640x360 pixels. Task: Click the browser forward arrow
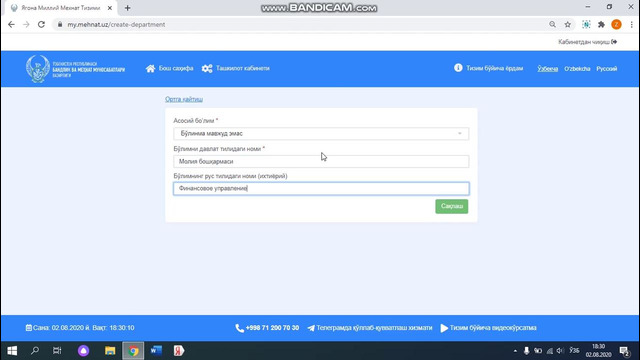(x=26, y=24)
